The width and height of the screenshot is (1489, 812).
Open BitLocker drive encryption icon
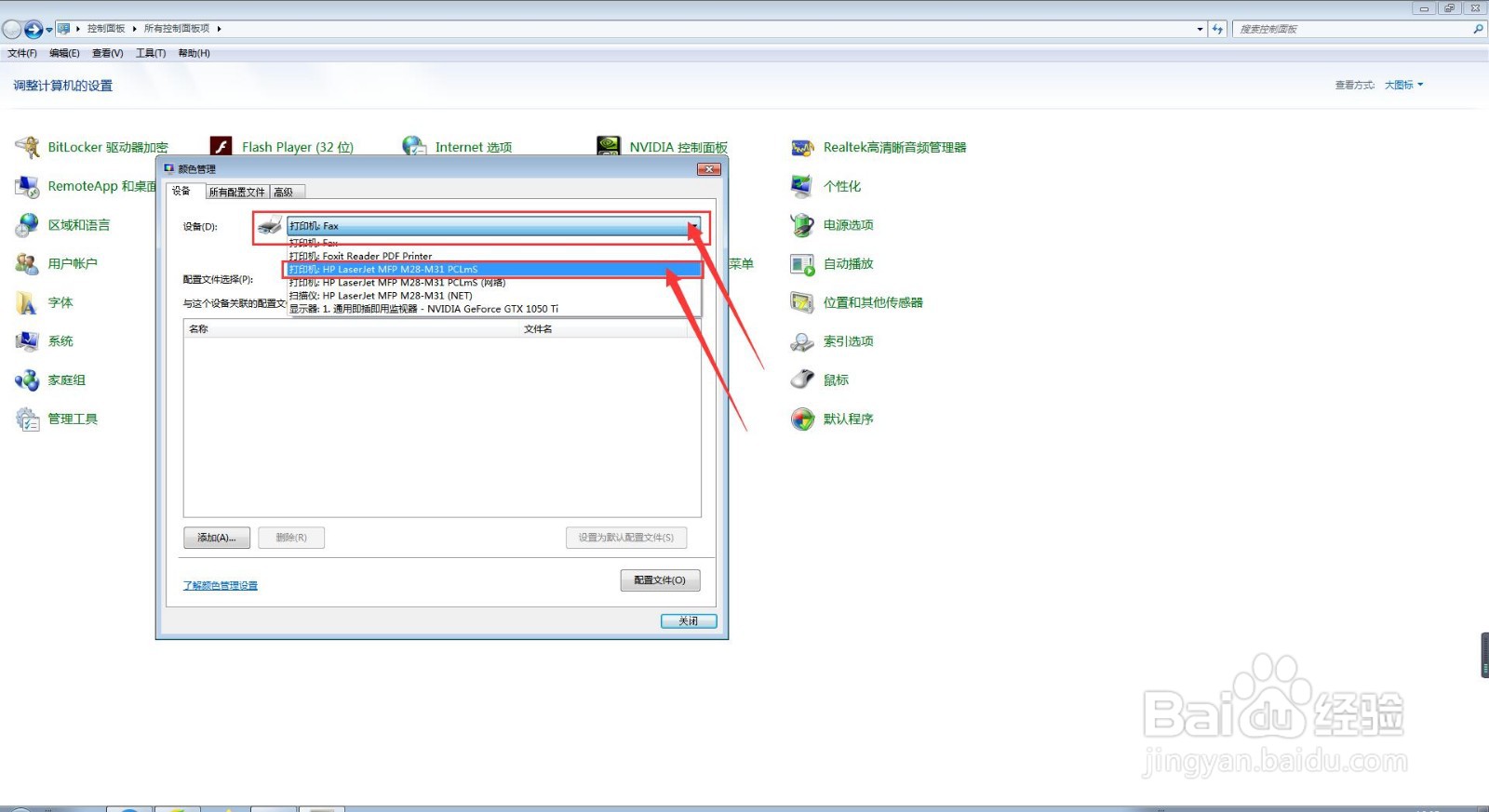pyautogui.click(x=28, y=147)
